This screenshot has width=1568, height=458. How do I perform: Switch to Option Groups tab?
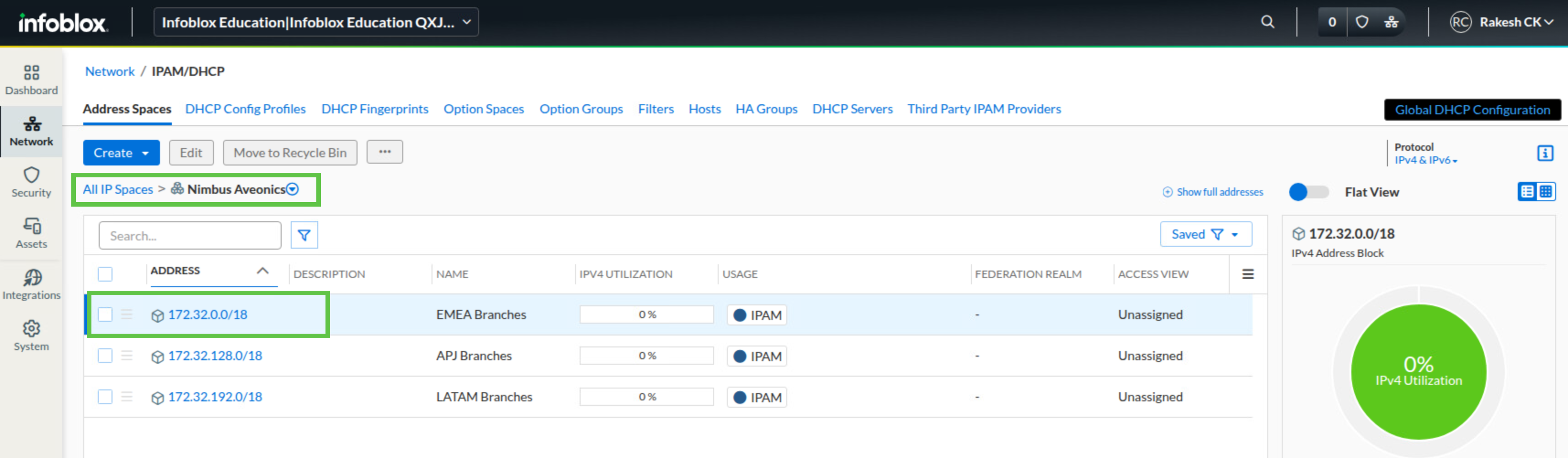(581, 109)
